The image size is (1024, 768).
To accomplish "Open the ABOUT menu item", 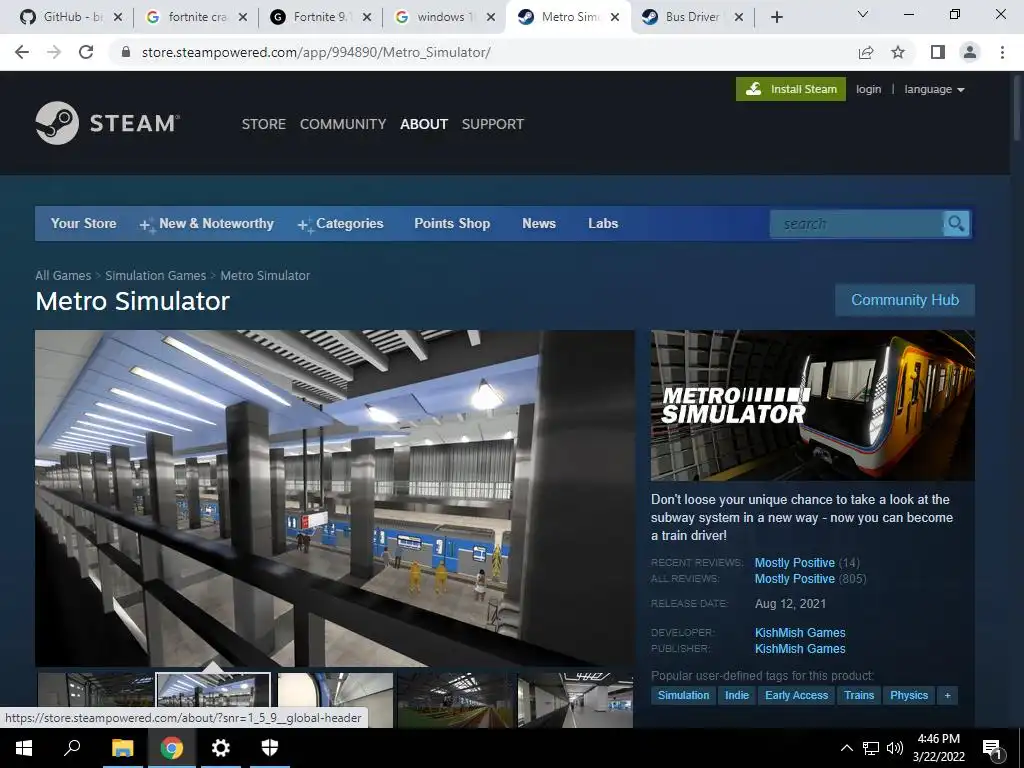I will pyautogui.click(x=424, y=124).
